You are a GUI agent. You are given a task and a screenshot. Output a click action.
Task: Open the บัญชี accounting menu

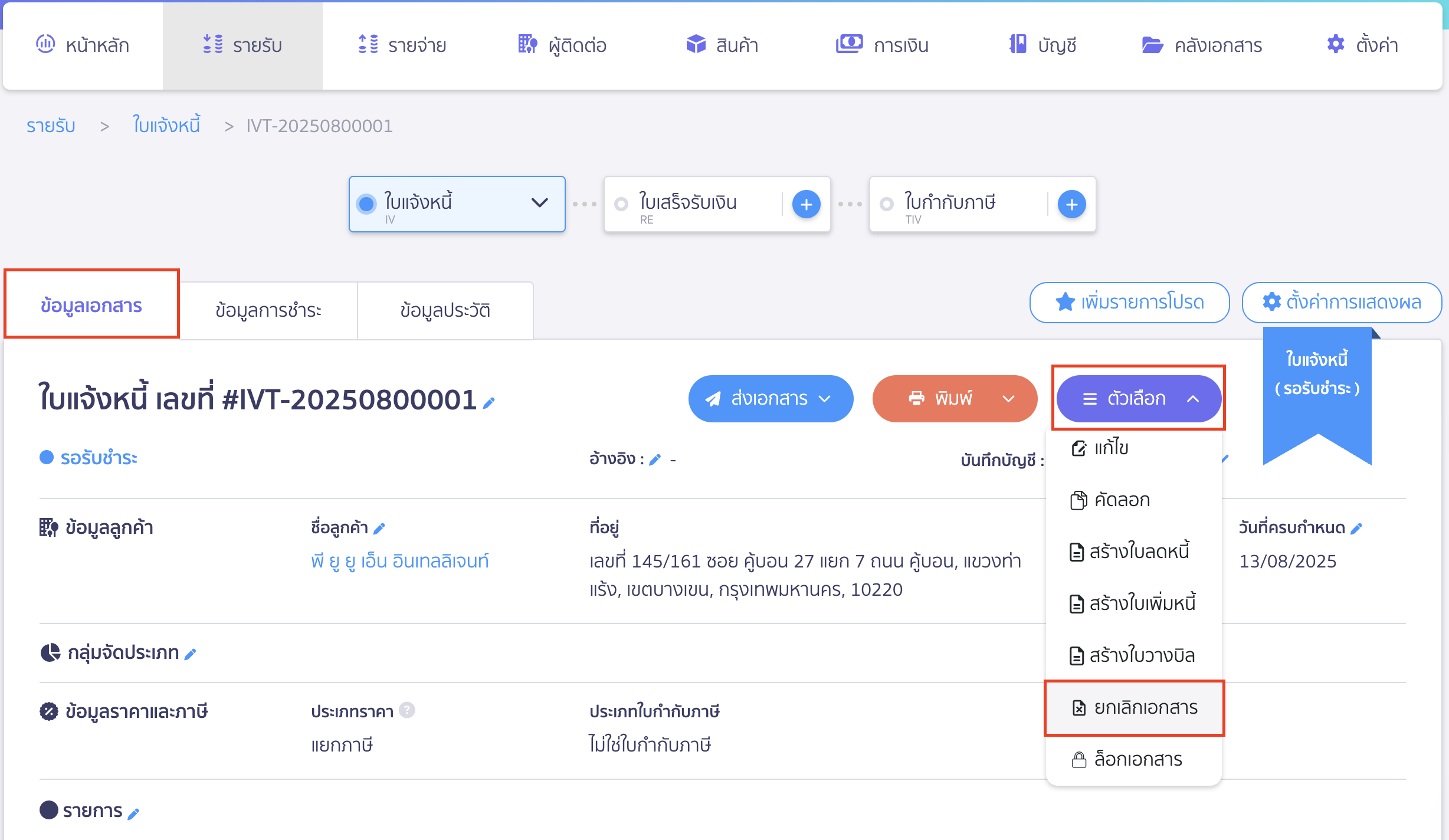coord(1043,45)
